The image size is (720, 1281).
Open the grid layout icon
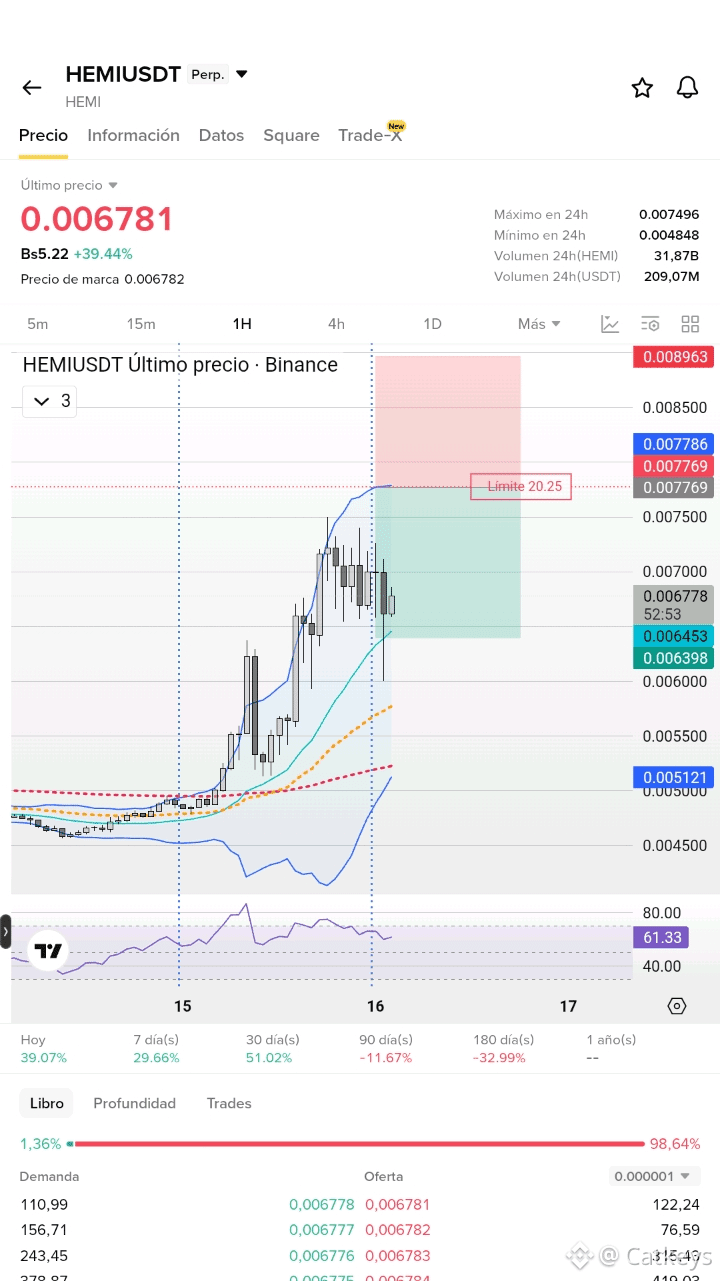[x=690, y=324]
